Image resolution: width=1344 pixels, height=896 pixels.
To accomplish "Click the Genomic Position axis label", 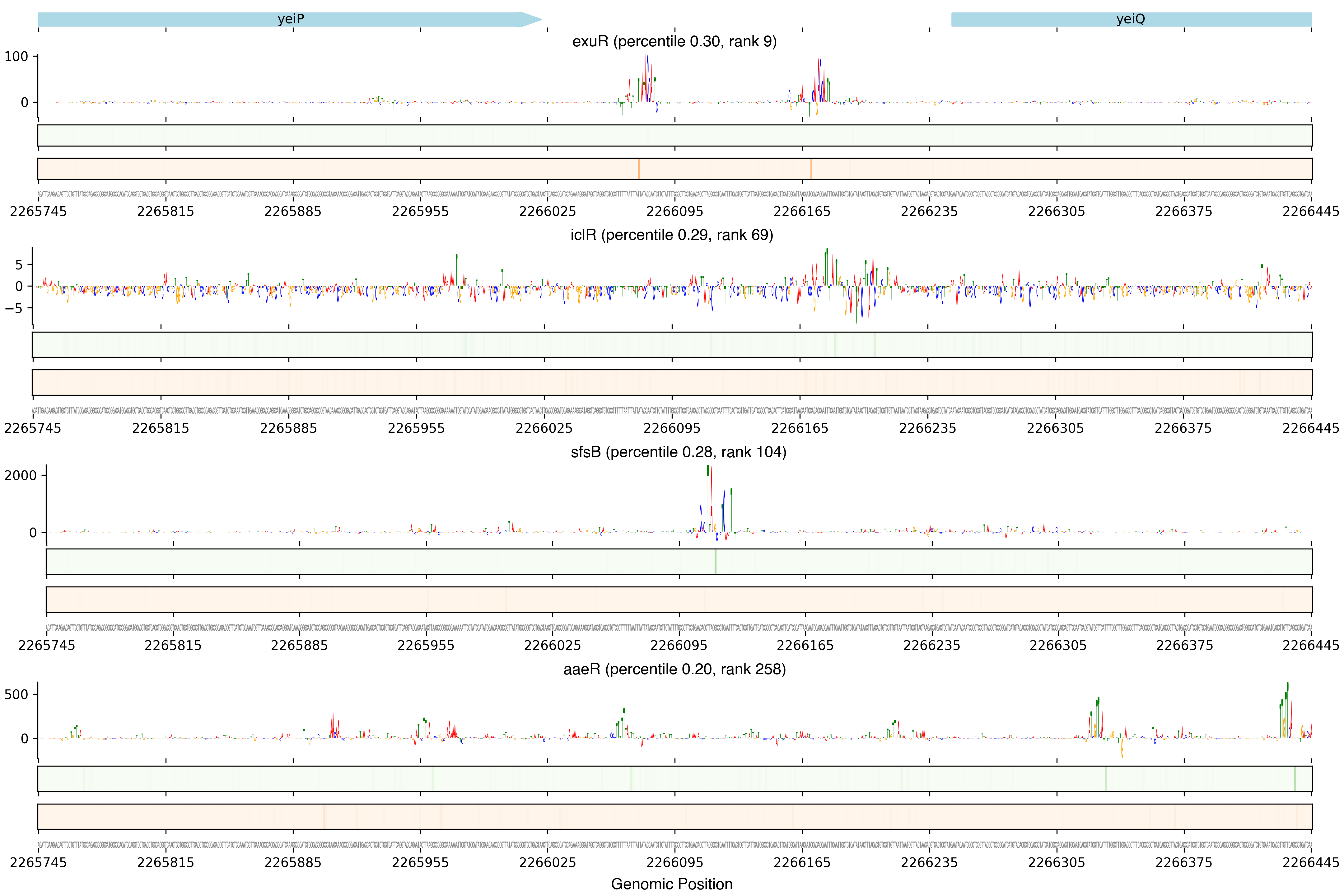I will 671,884.
